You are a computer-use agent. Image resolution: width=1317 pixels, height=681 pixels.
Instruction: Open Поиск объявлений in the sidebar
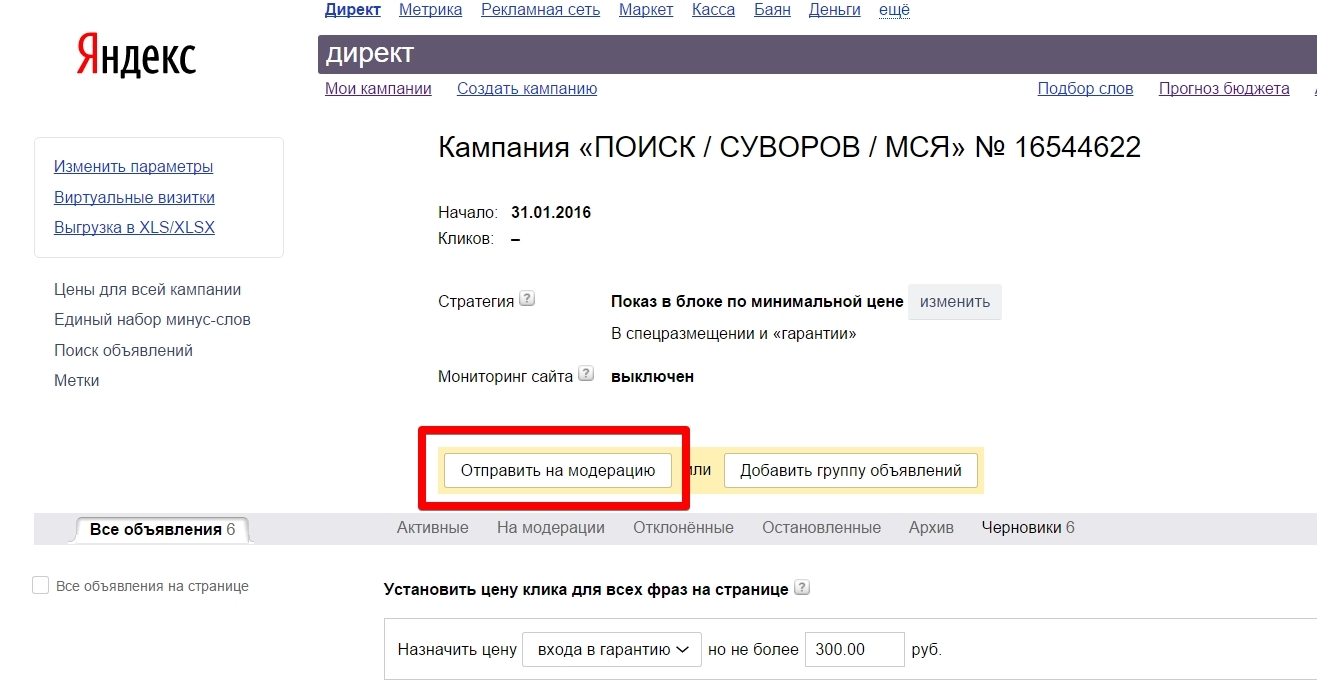[123, 350]
